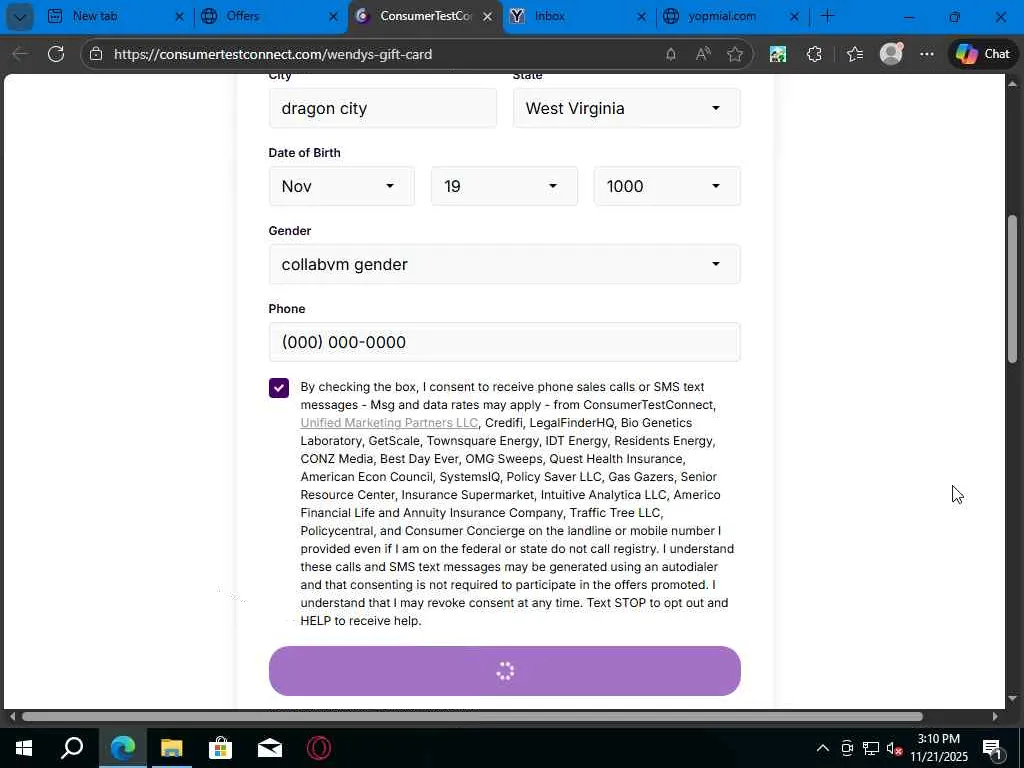Viewport: 1024px width, 768px height.
Task: Click the horizontal scrollbar thumb
Action: coord(472,716)
